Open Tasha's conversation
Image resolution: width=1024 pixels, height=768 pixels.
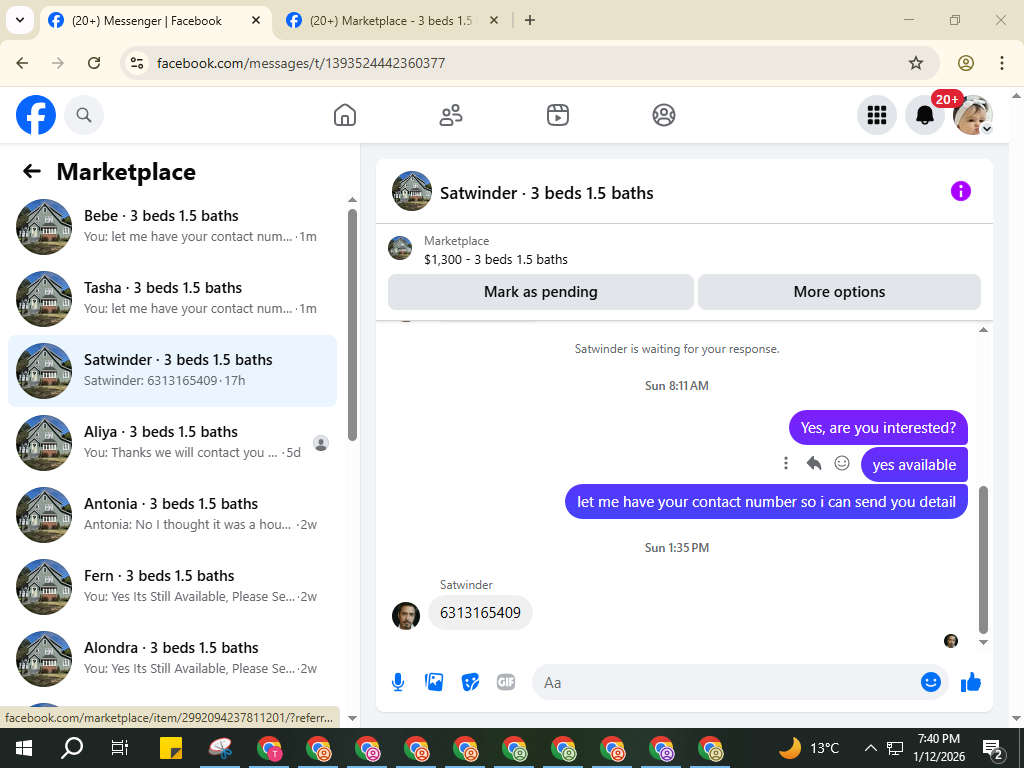pos(172,298)
